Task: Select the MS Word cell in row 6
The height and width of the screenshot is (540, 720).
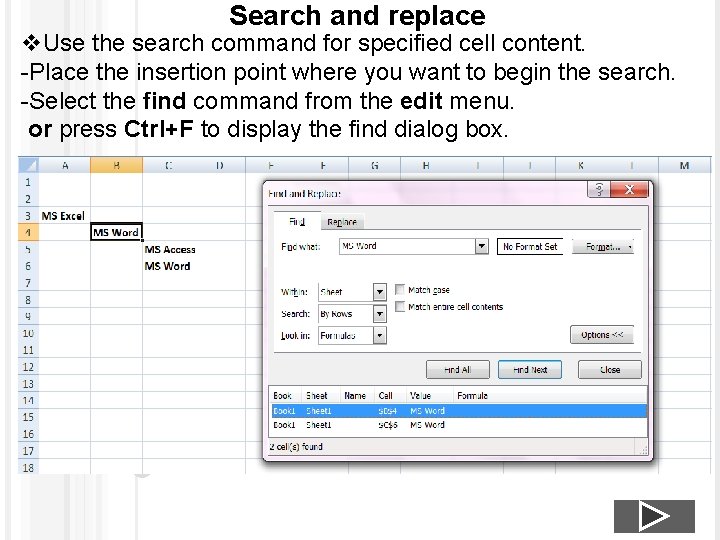Action: tap(168, 266)
